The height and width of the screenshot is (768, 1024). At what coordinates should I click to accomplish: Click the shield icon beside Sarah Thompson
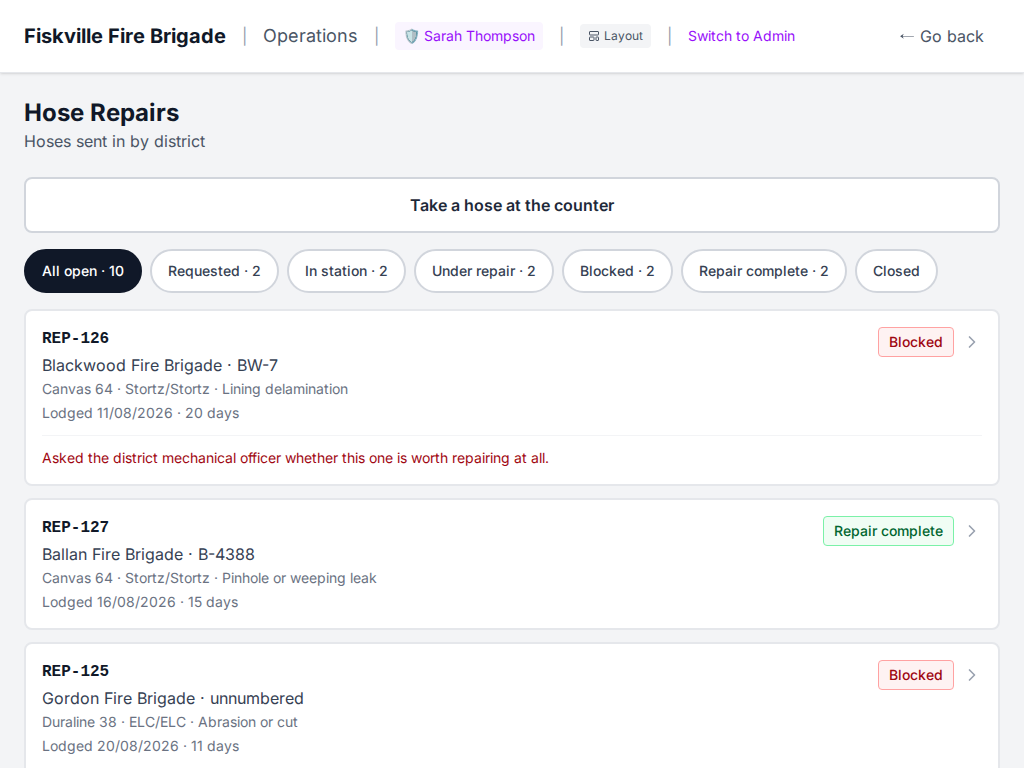click(411, 37)
